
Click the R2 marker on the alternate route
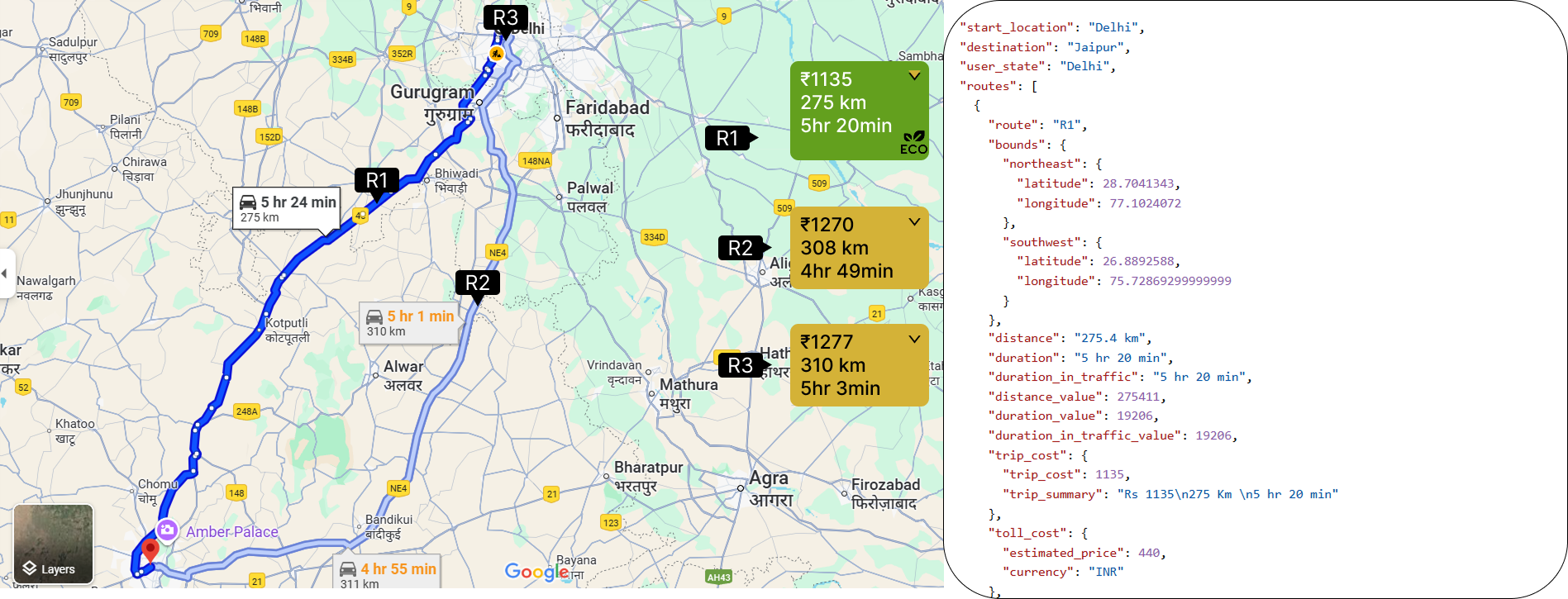point(478,283)
